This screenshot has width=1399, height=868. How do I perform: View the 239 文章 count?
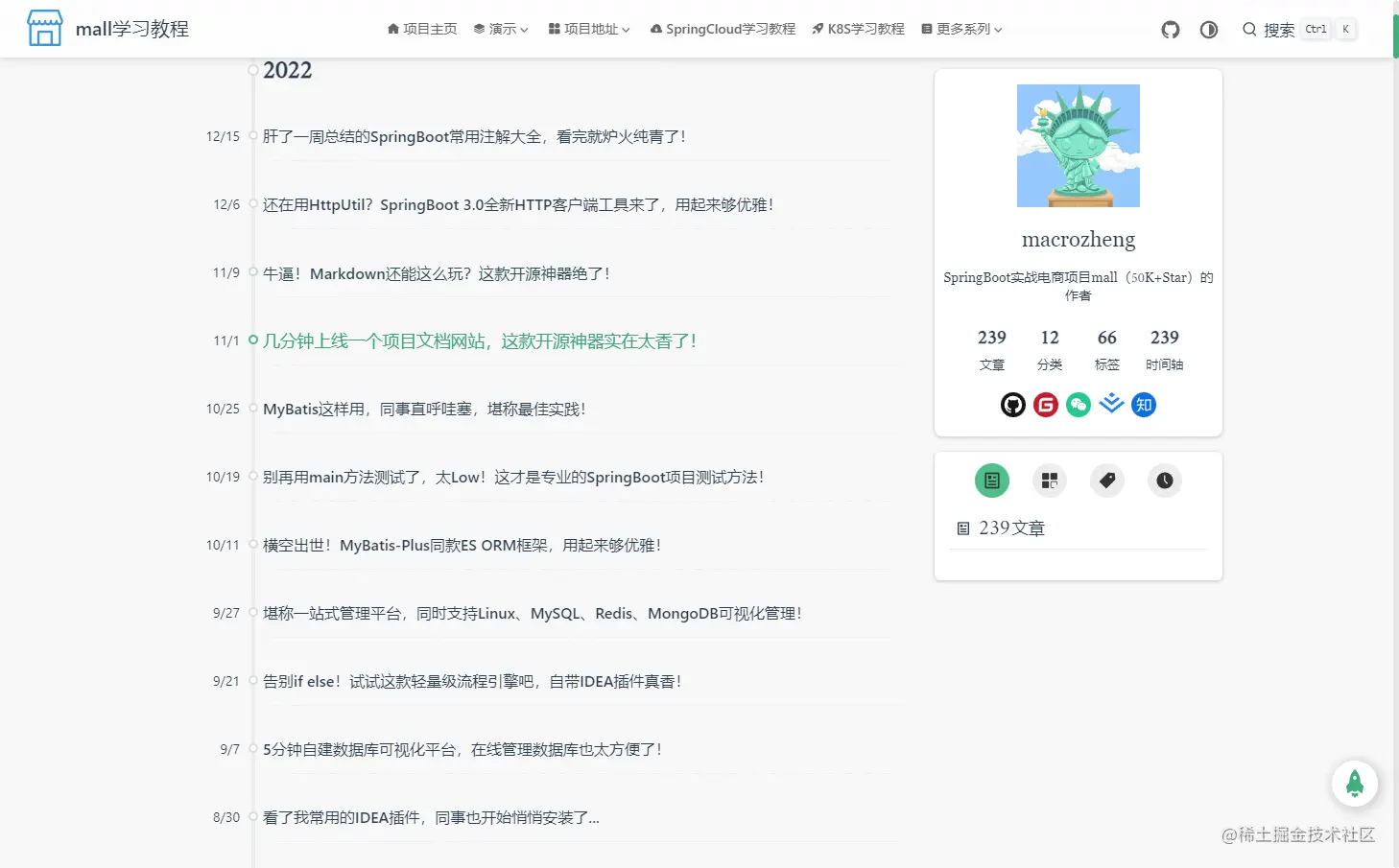tap(992, 350)
